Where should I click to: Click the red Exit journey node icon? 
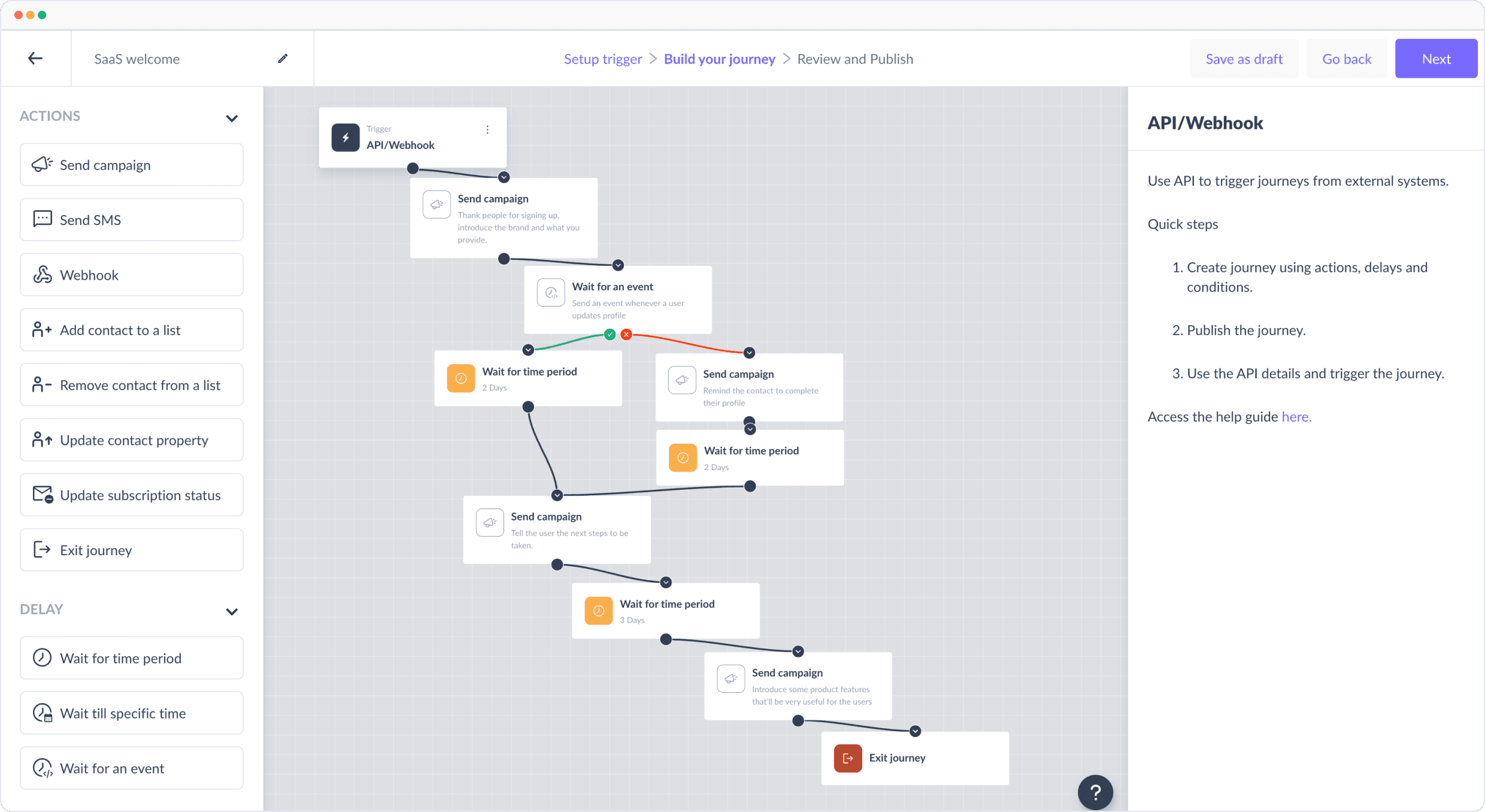pos(847,758)
